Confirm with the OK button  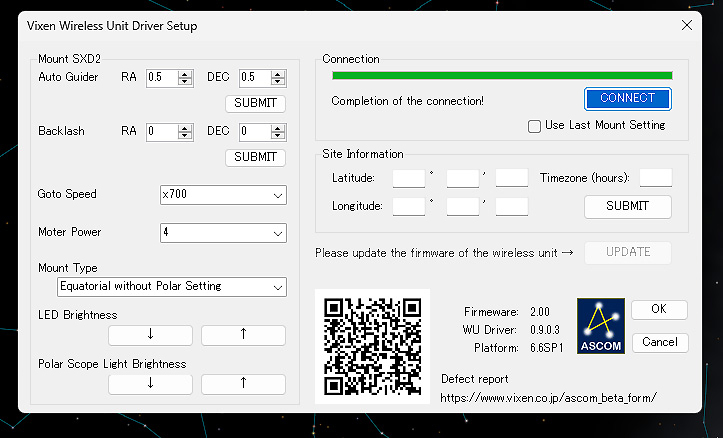click(x=659, y=309)
